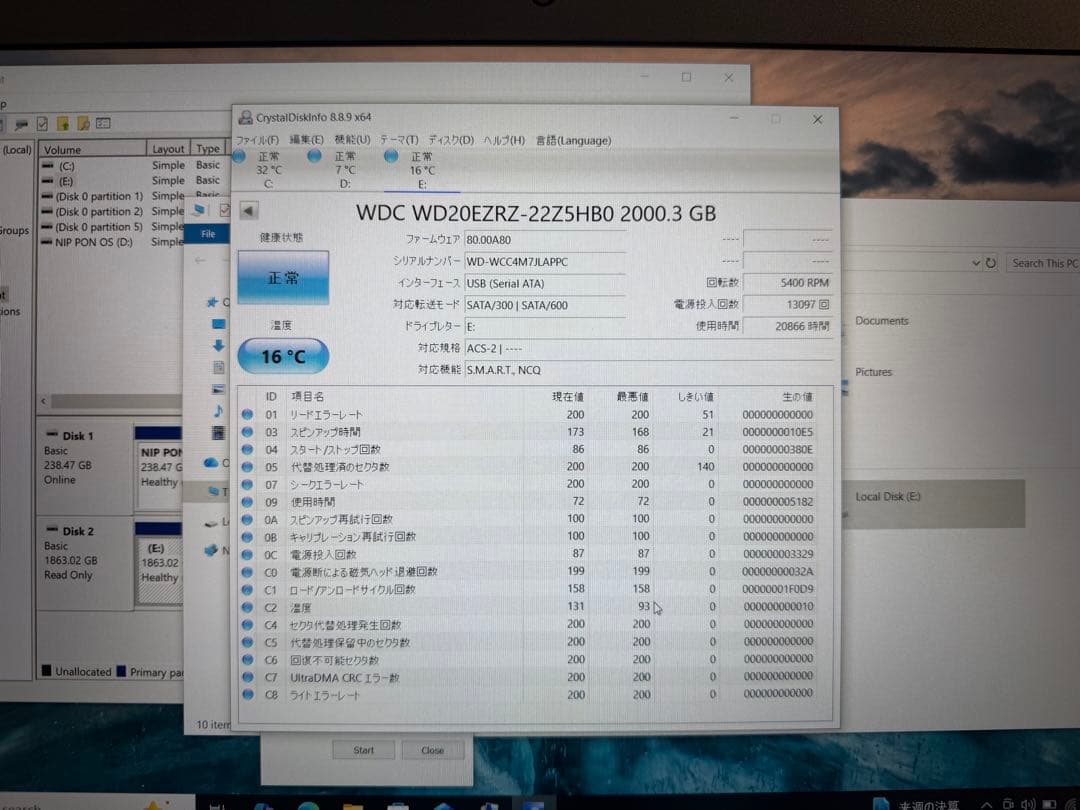Click the back arrow icon in CrystalDiskInfo
Viewport: 1080px width, 810px height.
tap(246, 210)
